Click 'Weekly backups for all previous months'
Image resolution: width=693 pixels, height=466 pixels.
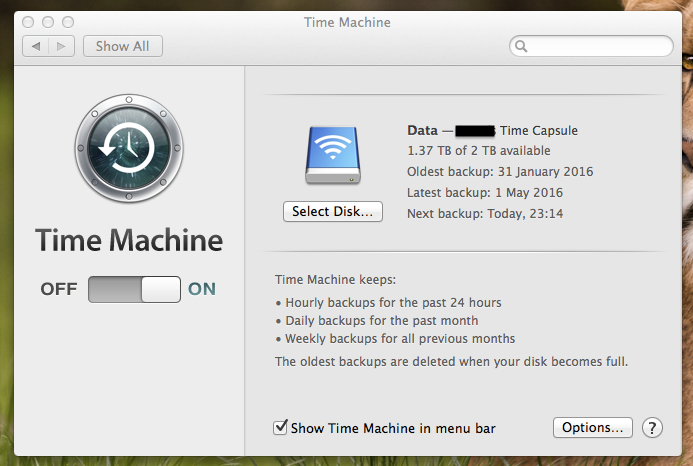[400, 339]
